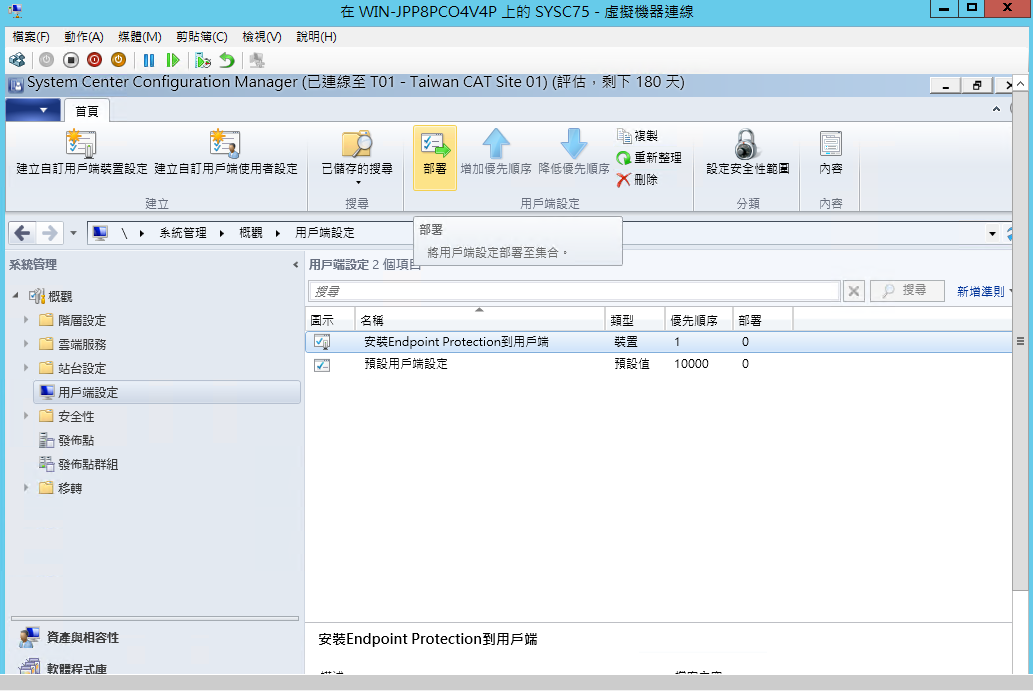Shut down the VM with the red icon
This screenshot has height=691, width=1033.
94,61
